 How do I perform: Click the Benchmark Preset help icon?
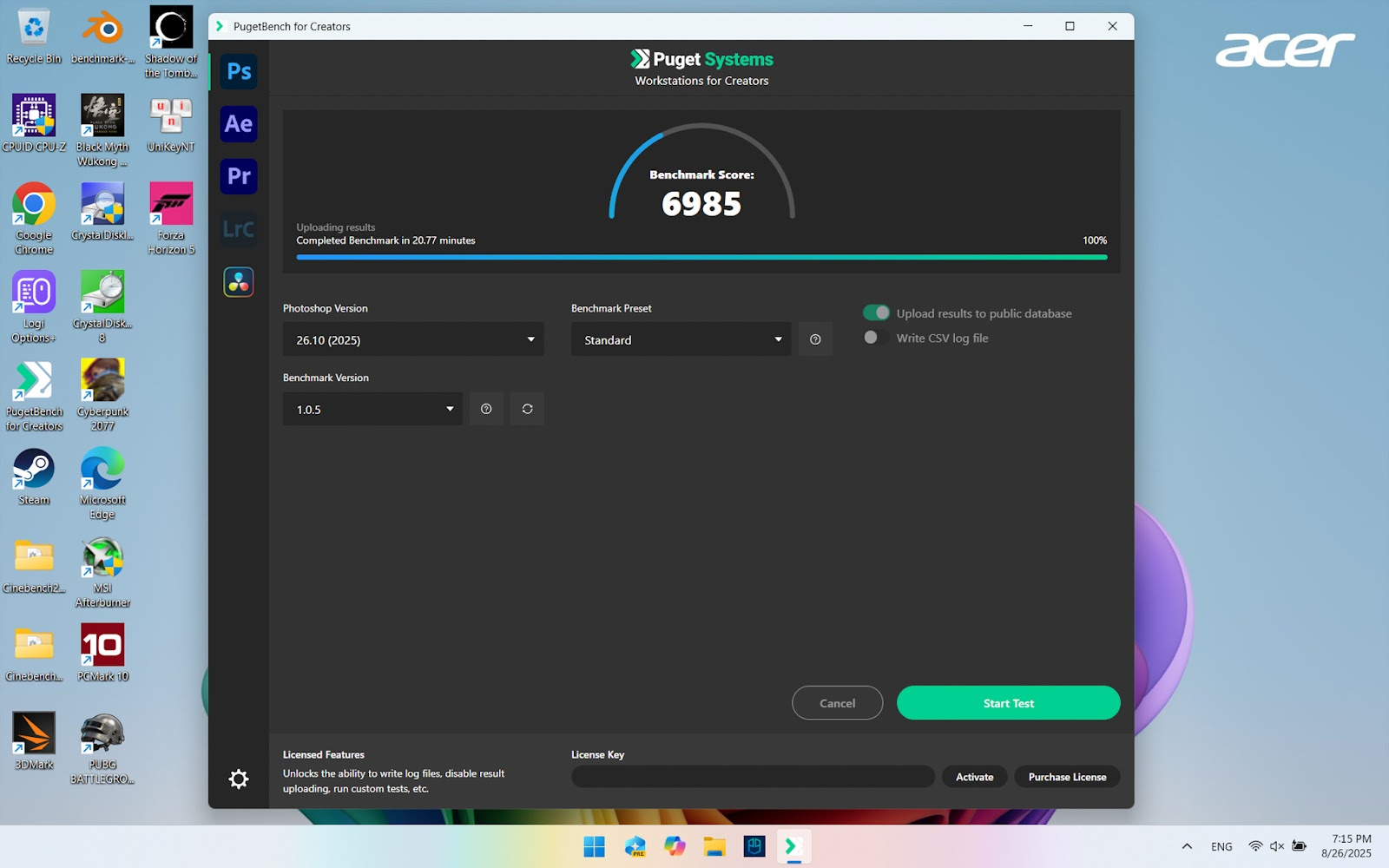pos(815,339)
